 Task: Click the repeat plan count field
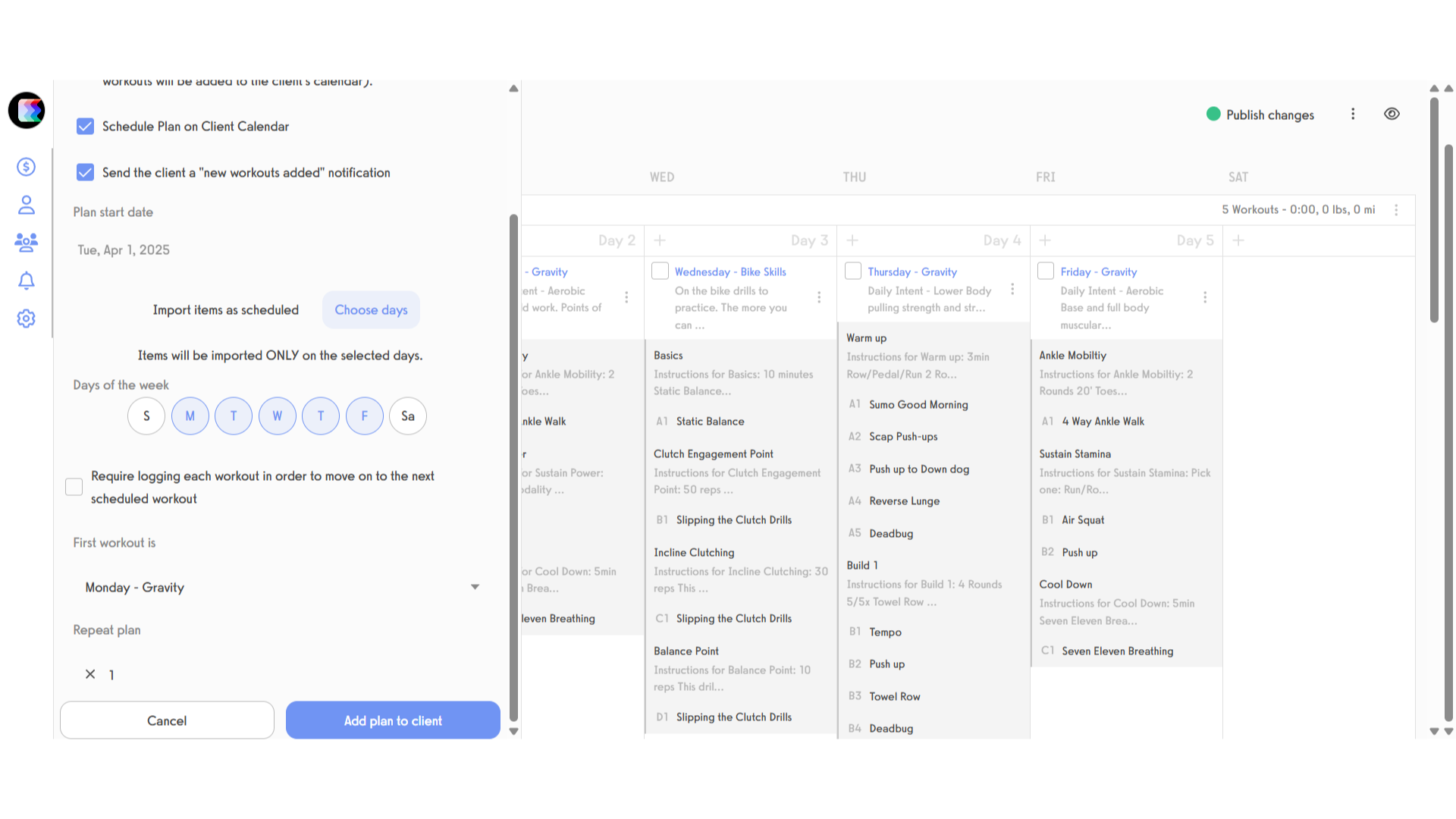pos(111,675)
